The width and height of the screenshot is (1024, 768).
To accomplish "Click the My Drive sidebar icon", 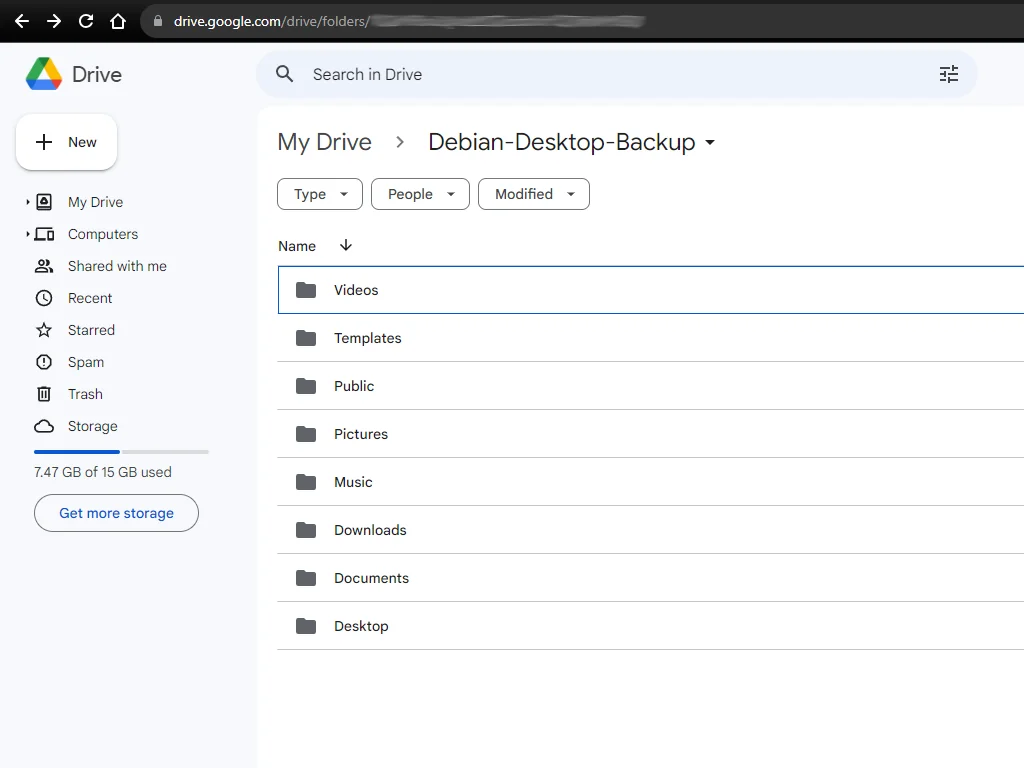I will pyautogui.click(x=44, y=202).
